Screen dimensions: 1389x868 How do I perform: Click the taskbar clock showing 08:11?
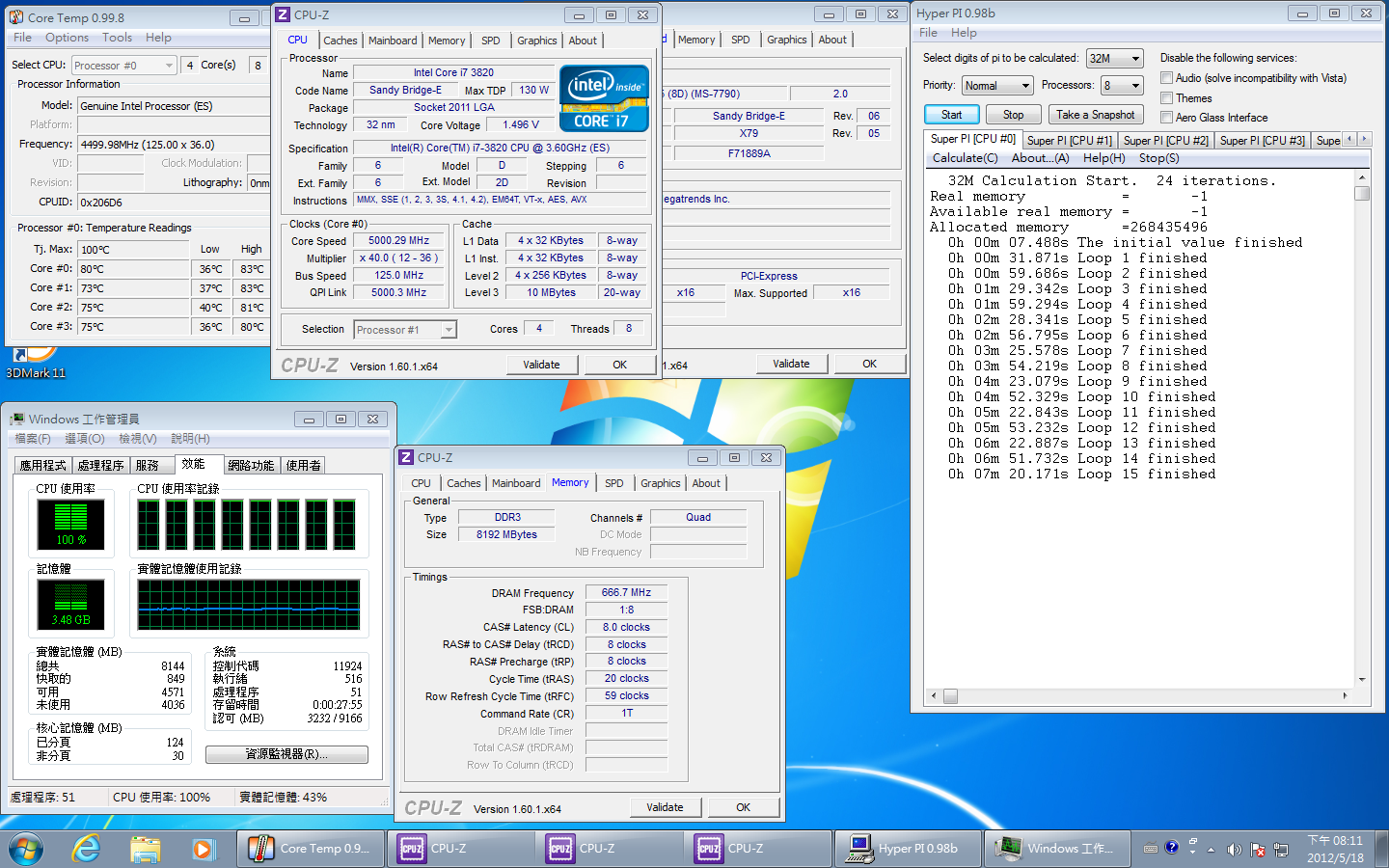(1335, 849)
